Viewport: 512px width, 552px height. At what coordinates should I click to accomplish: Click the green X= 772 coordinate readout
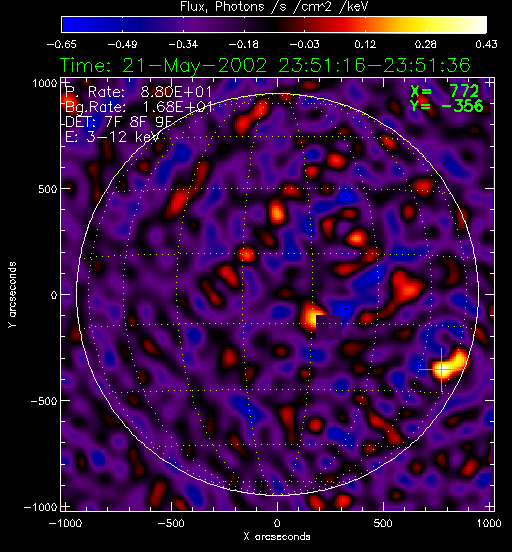click(444, 92)
